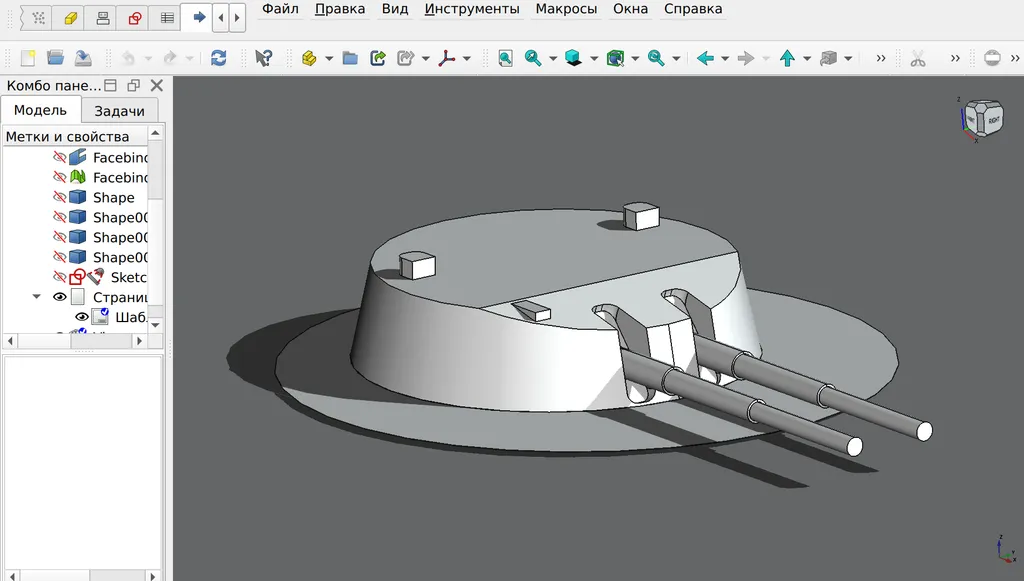Toggle the eye icon beside Страница
Viewport: 1024px width, 581px height.
pyautogui.click(x=59, y=296)
